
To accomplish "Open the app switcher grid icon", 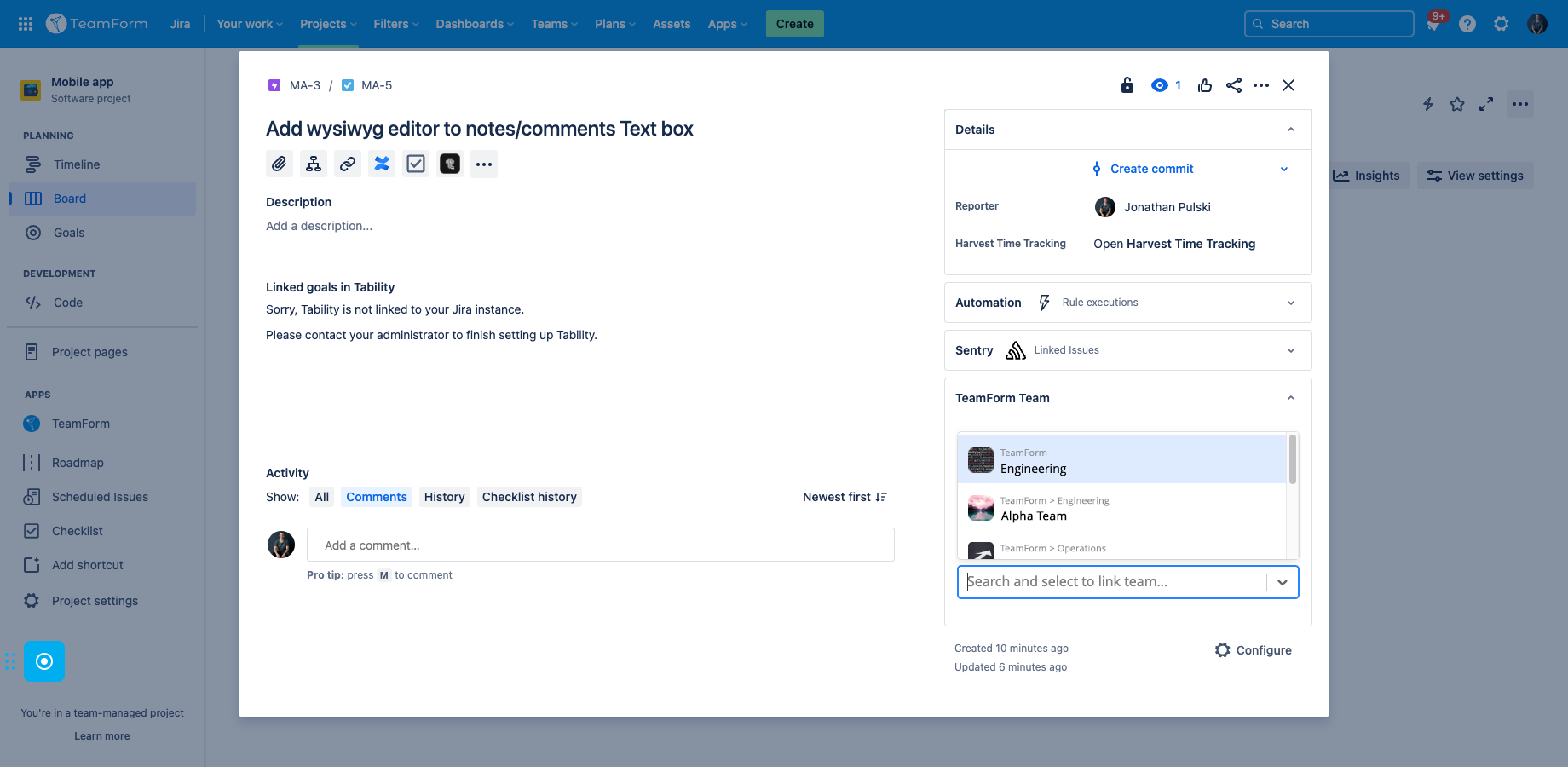I will pyautogui.click(x=26, y=24).
